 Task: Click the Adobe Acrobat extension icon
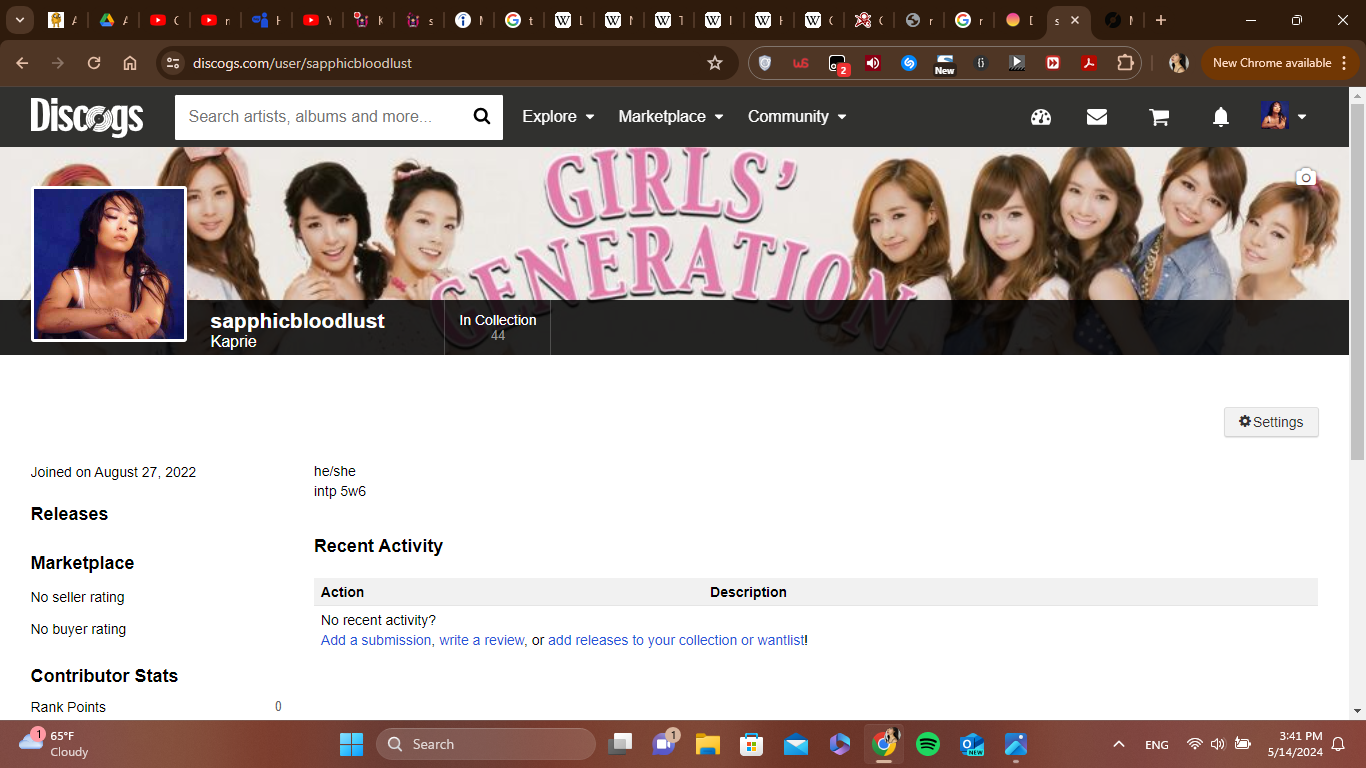tap(1089, 63)
